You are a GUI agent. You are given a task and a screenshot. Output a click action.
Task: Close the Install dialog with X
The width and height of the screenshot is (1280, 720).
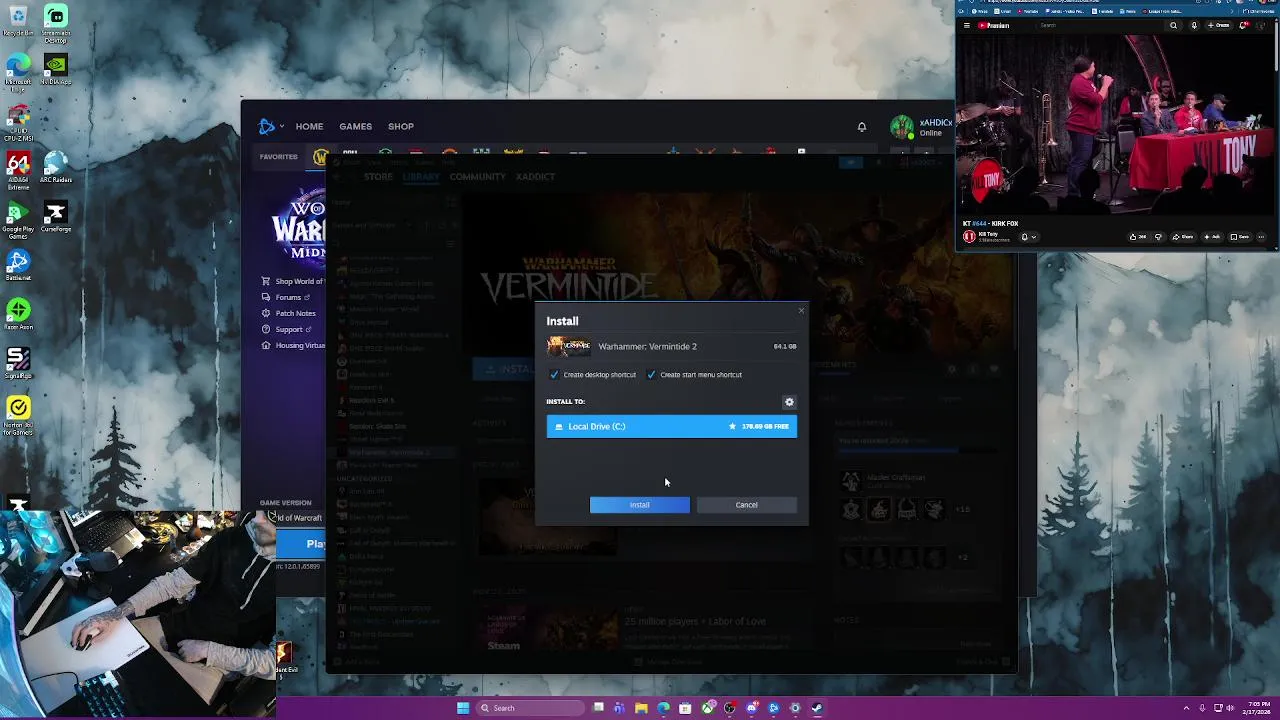click(x=800, y=311)
